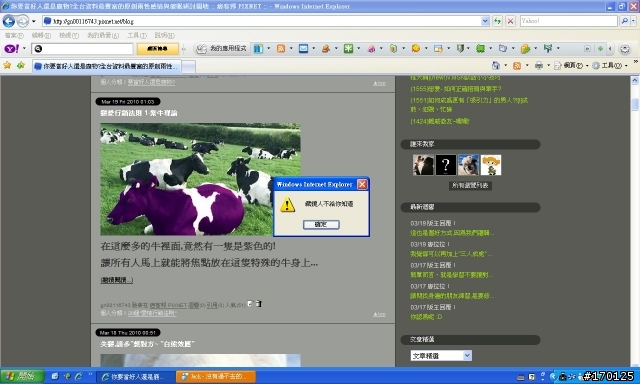
Task: Click the IE Forward arrow button
Action: pyautogui.click(x=23, y=21)
